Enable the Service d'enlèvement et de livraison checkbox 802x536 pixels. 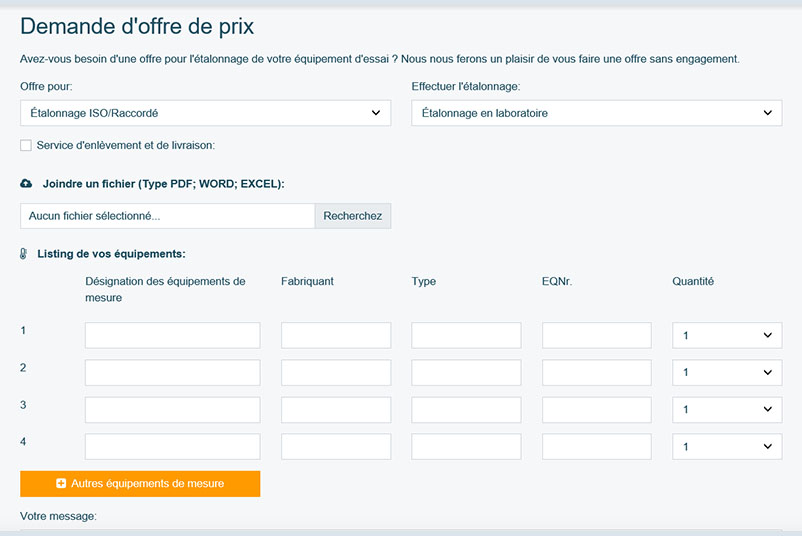[x=26, y=145]
